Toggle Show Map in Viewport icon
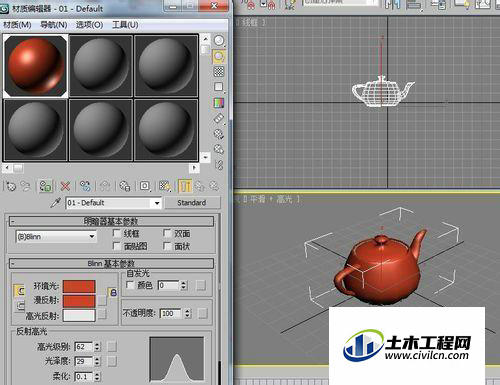 [x=165, y=186]
